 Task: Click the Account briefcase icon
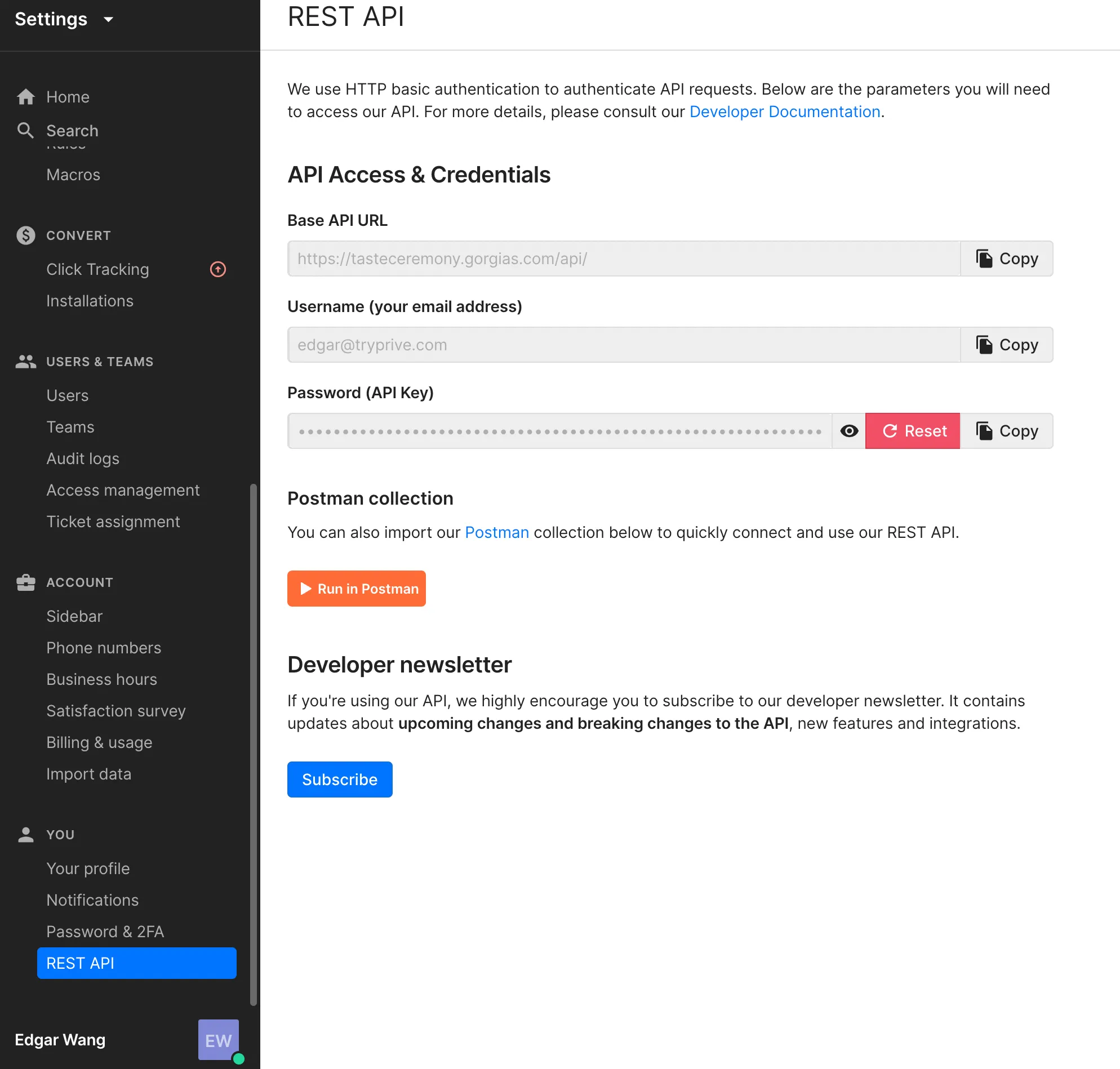pyautogui.click(x=26, y=582)
